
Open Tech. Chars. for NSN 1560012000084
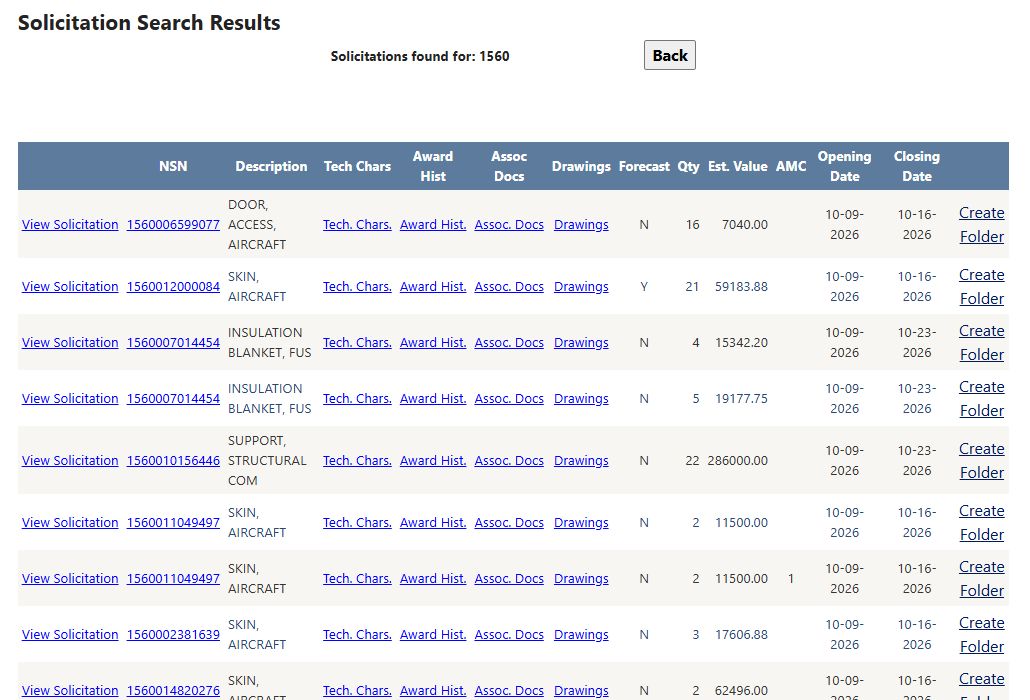[357, 287]
